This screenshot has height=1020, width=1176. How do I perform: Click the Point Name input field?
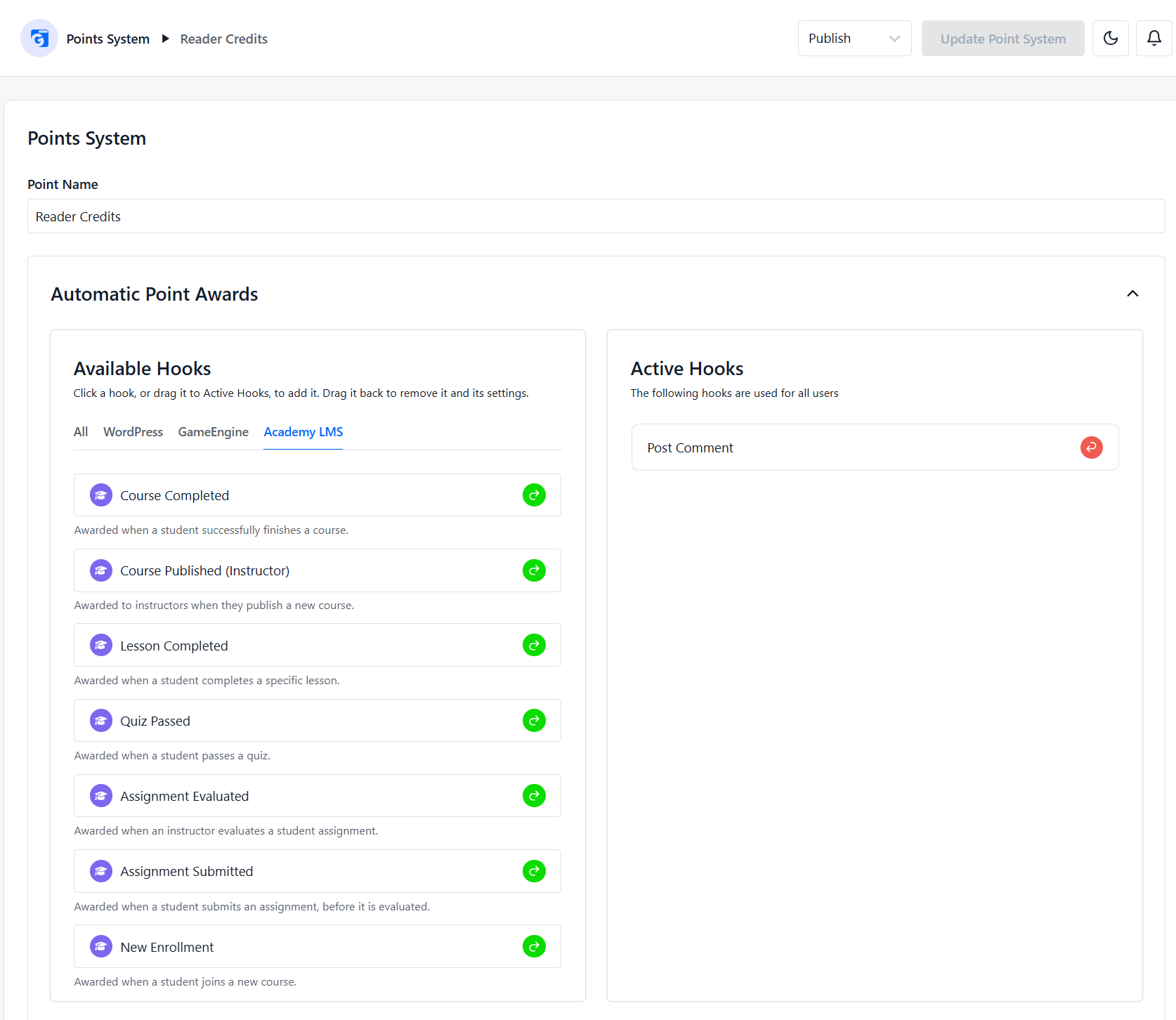tap(596, 216)
